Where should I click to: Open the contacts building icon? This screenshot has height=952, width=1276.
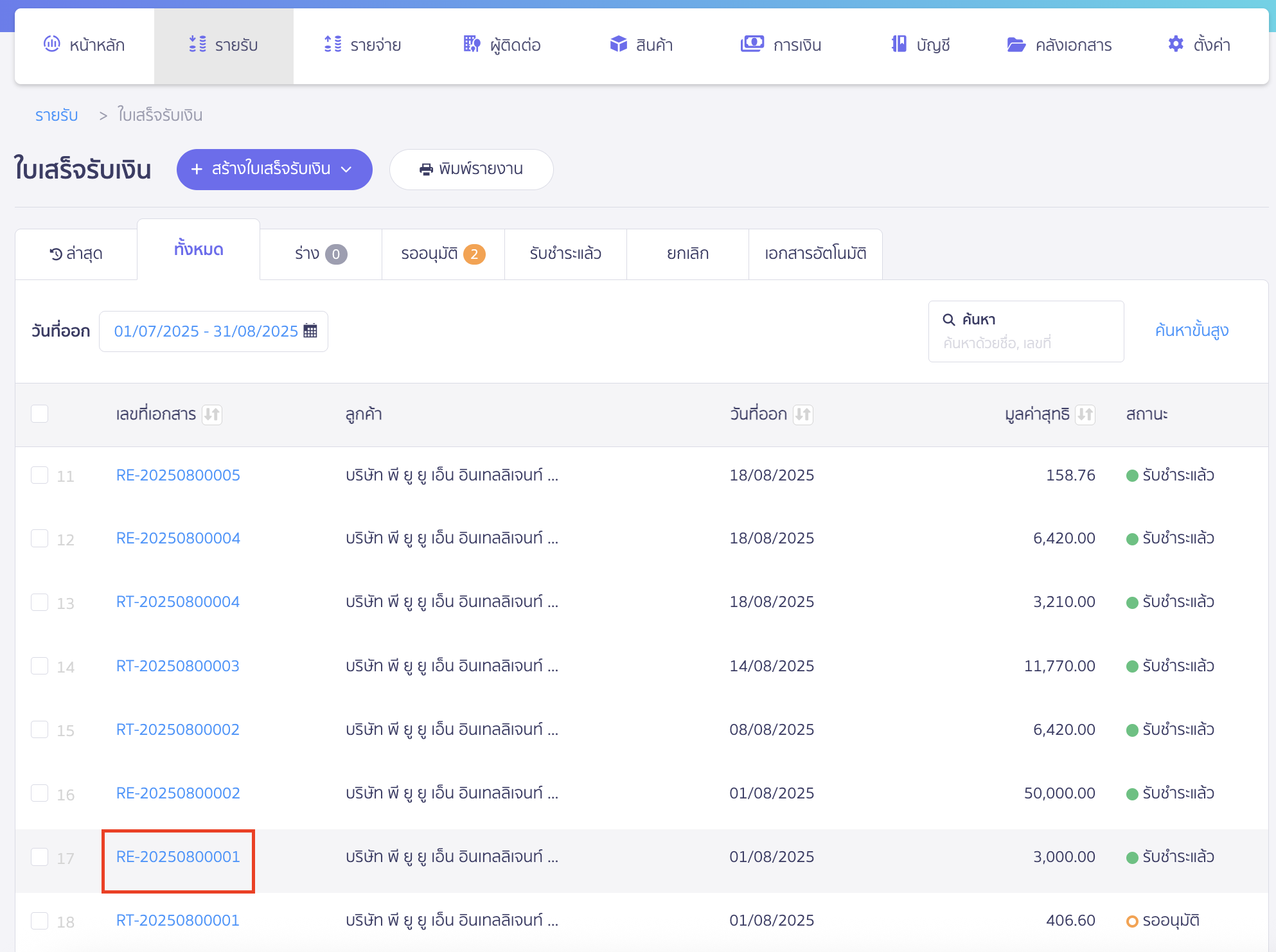pos(472,44)
